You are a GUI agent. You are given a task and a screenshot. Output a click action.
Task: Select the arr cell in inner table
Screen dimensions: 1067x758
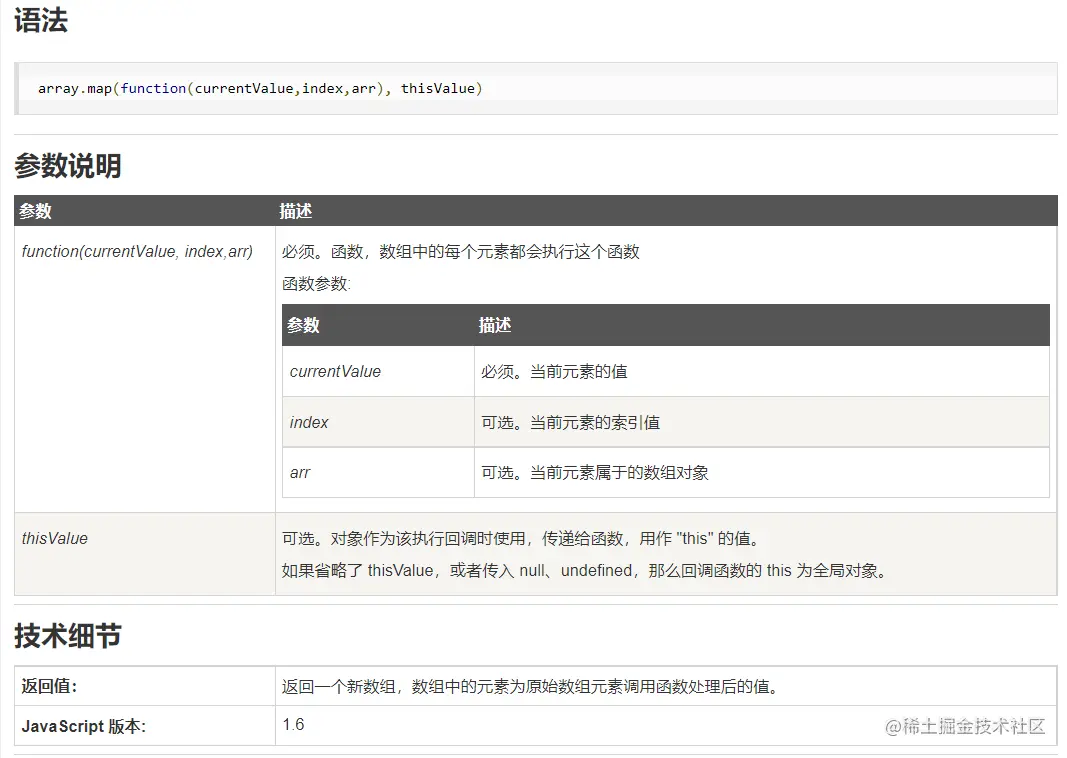(x=378, y=472)
